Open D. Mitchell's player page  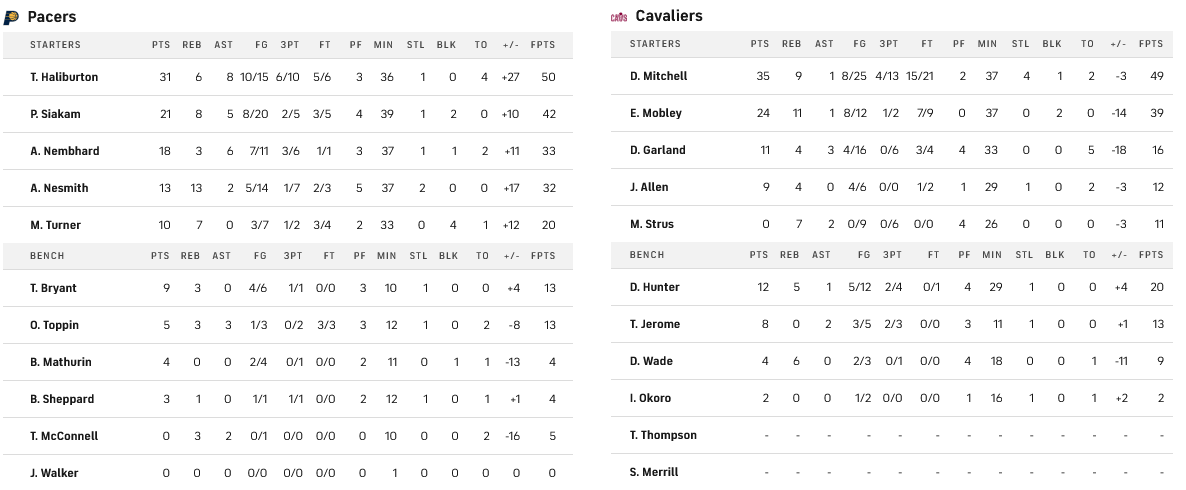click(x=659, y=76)
